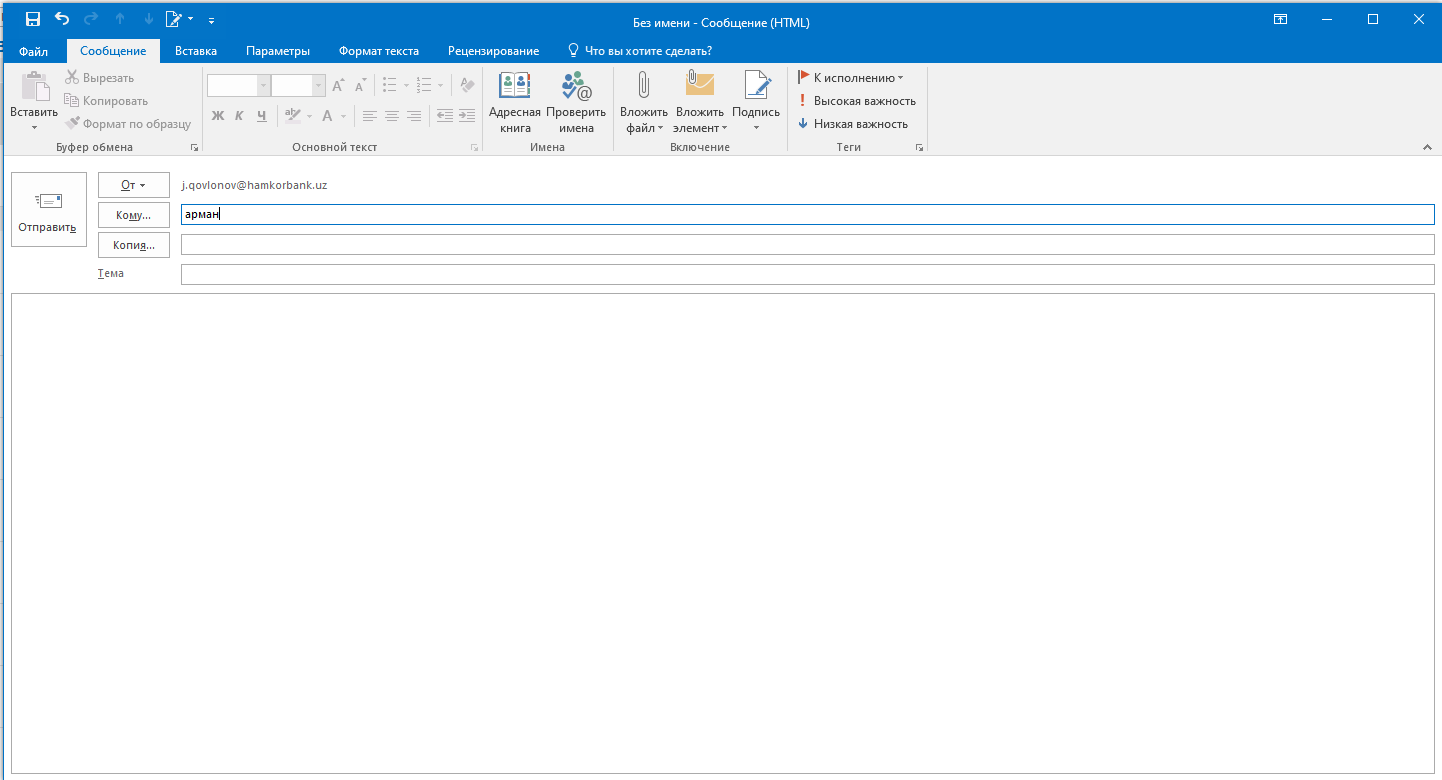Run Проверить имена

tap(576, 102)
